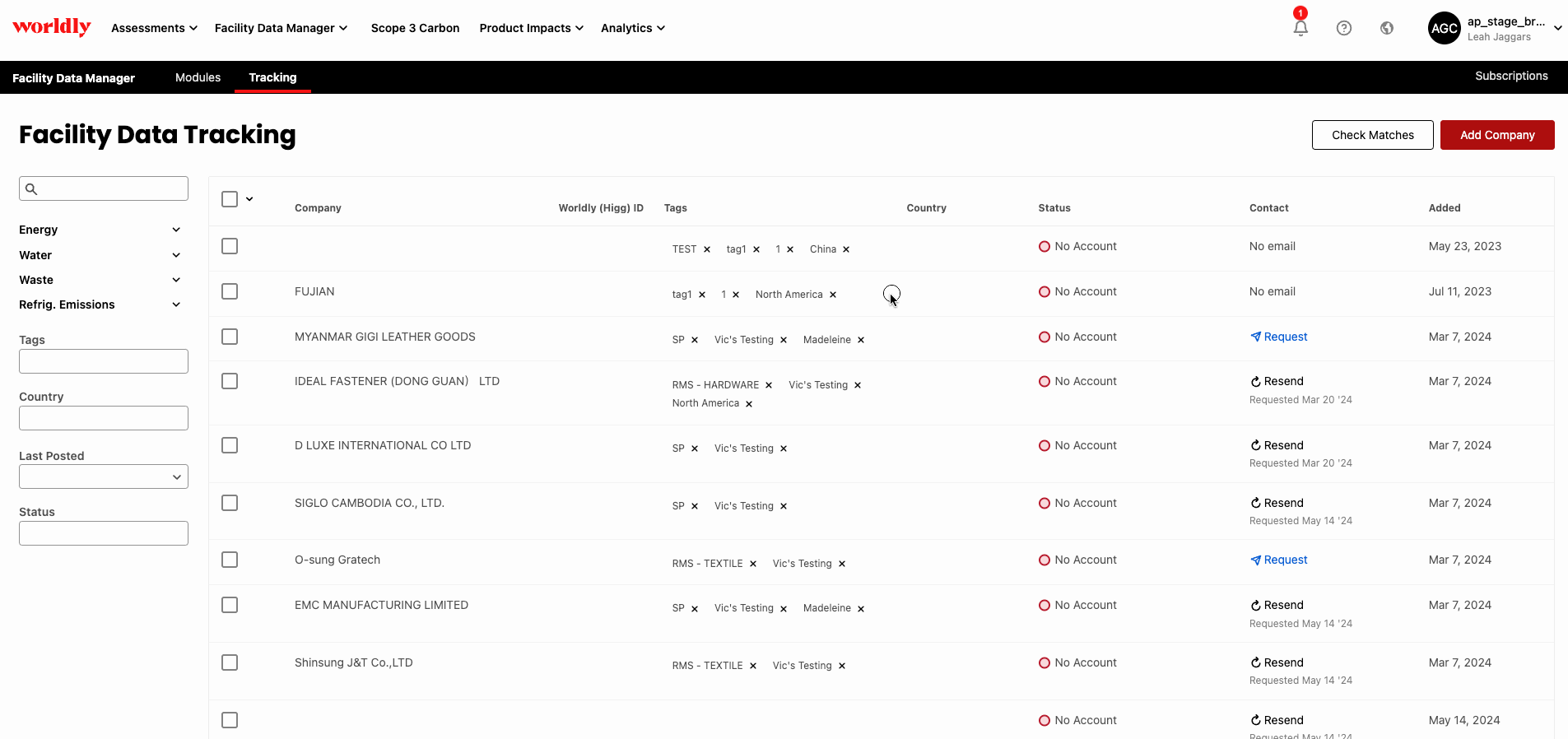Click the Check Matches button

[x=1373, y=135]
